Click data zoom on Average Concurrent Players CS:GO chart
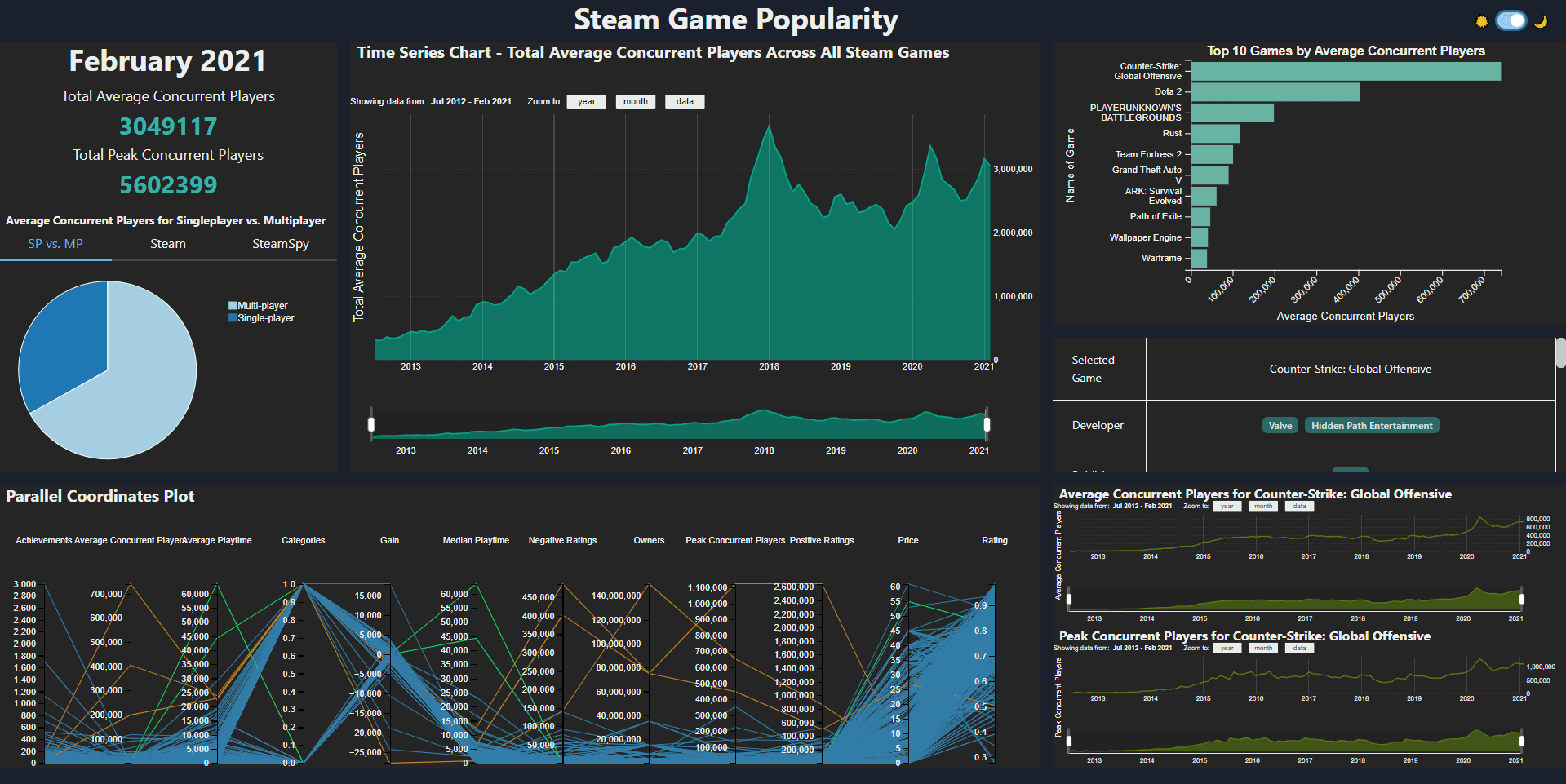The height and width of the screenshot is (784, 1566). [x=1299, y=507]
